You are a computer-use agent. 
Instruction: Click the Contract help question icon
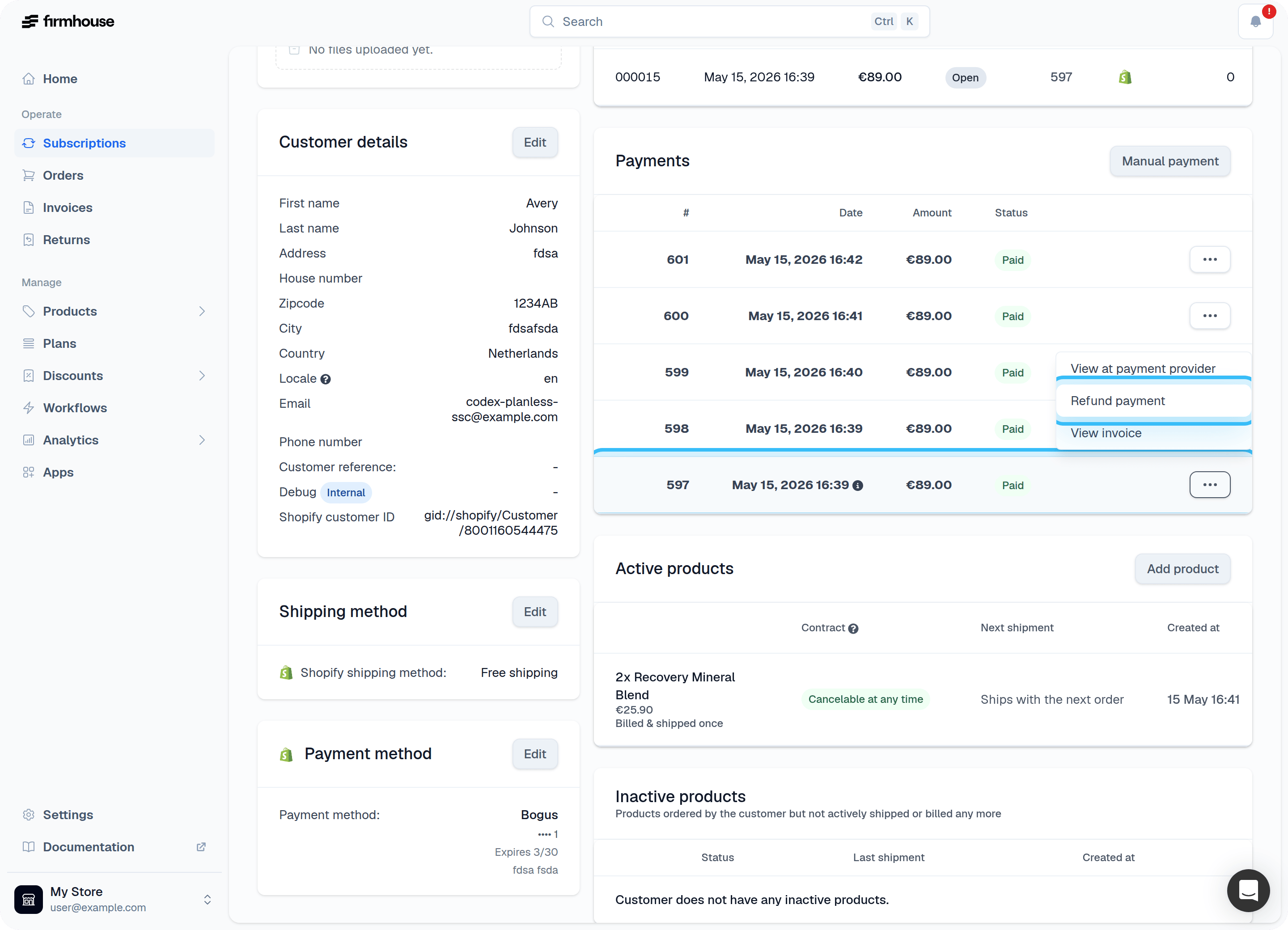click(x=853, y=629)
